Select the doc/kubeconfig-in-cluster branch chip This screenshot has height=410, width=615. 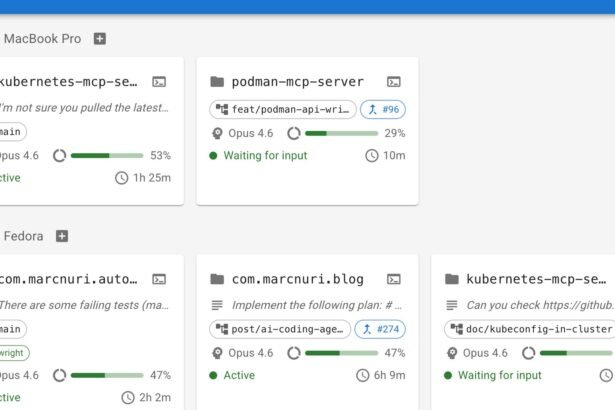[x=529, y=329]
